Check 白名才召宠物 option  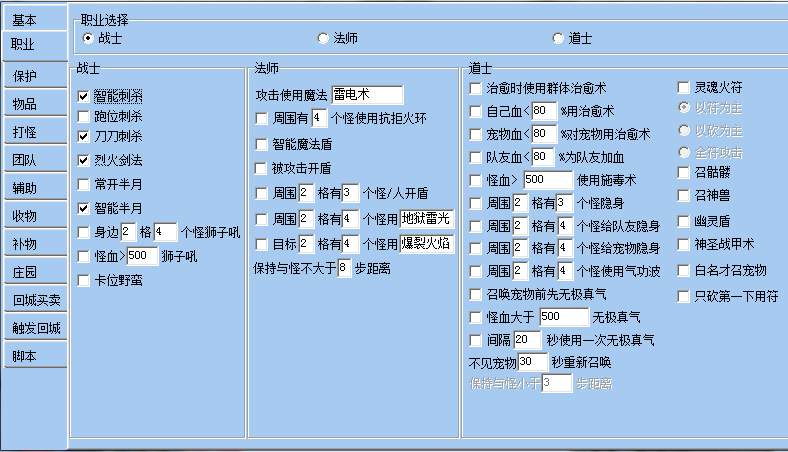683,270
